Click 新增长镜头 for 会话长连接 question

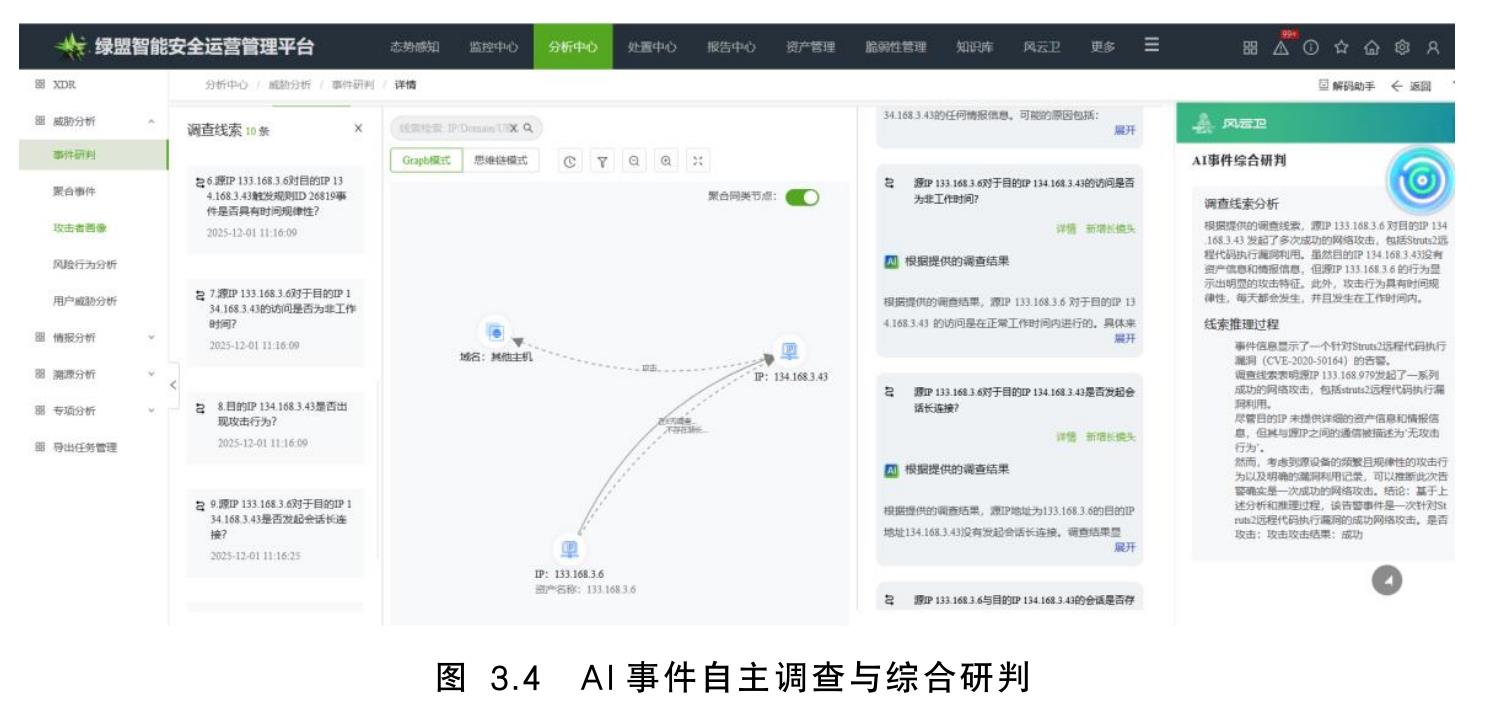1111,437
